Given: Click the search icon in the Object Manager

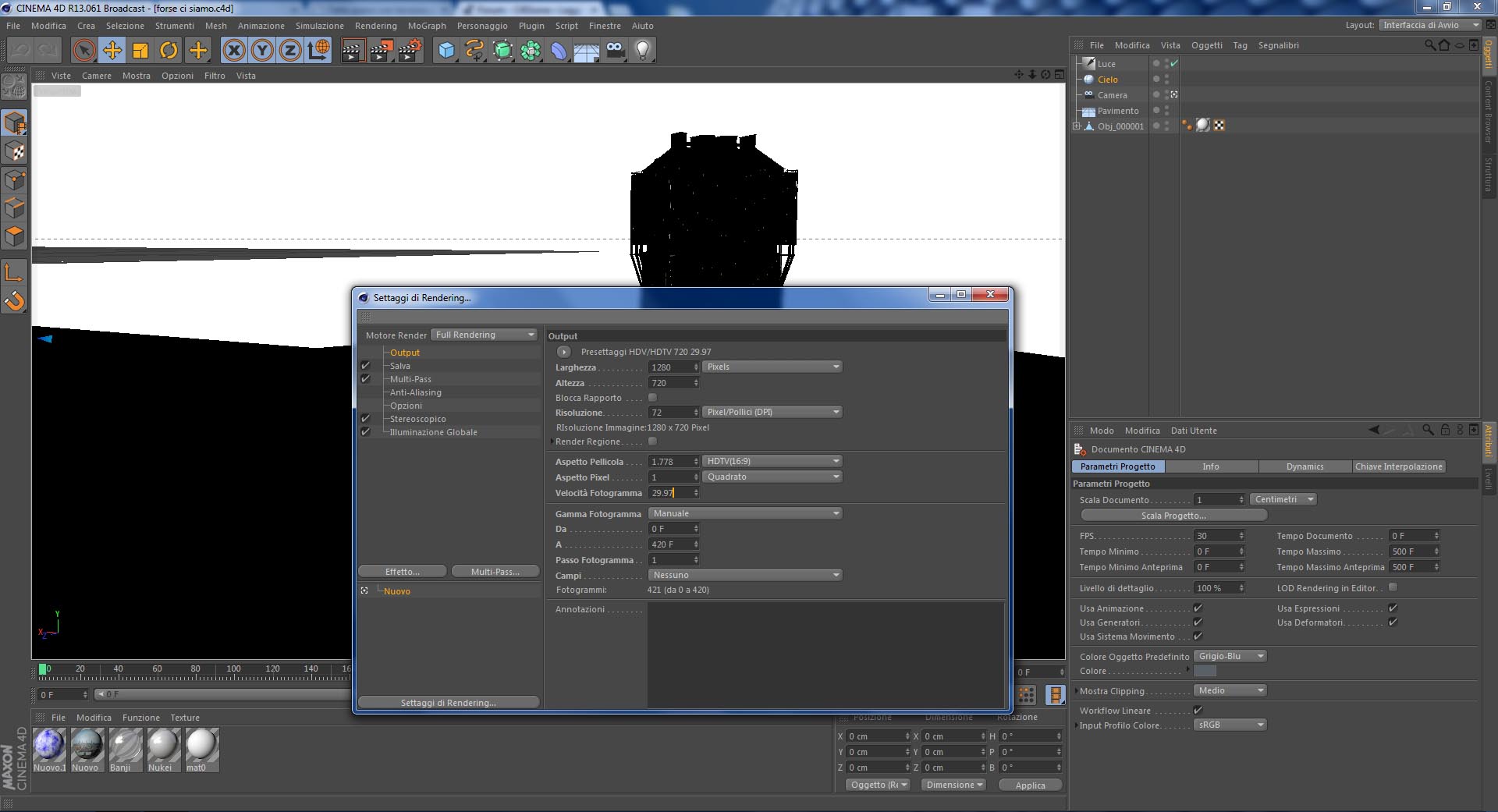Looking at the screenshot, I should [1429, 45].
